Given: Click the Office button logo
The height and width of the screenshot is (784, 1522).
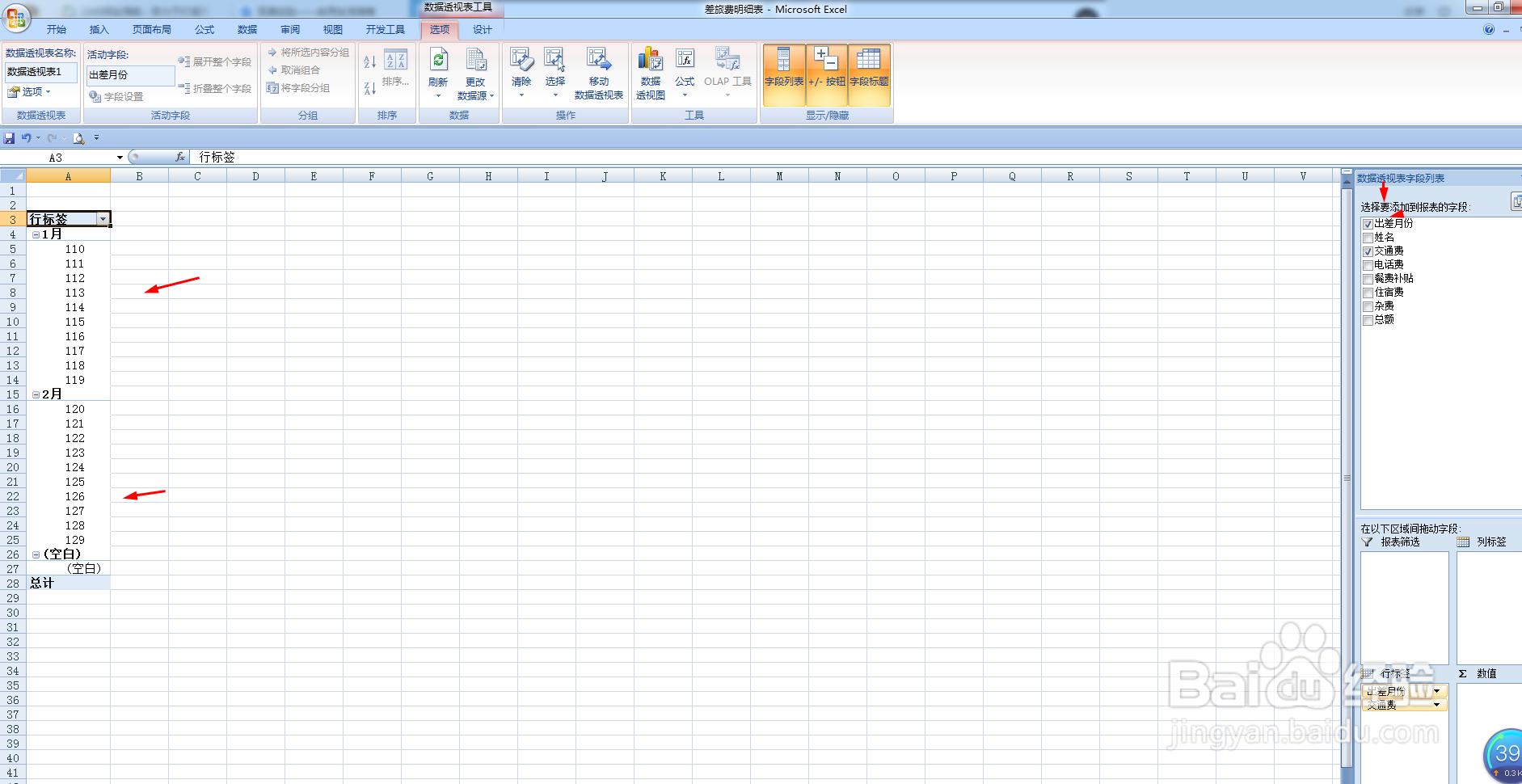Looking at the screenshot, I should [16, 17].
